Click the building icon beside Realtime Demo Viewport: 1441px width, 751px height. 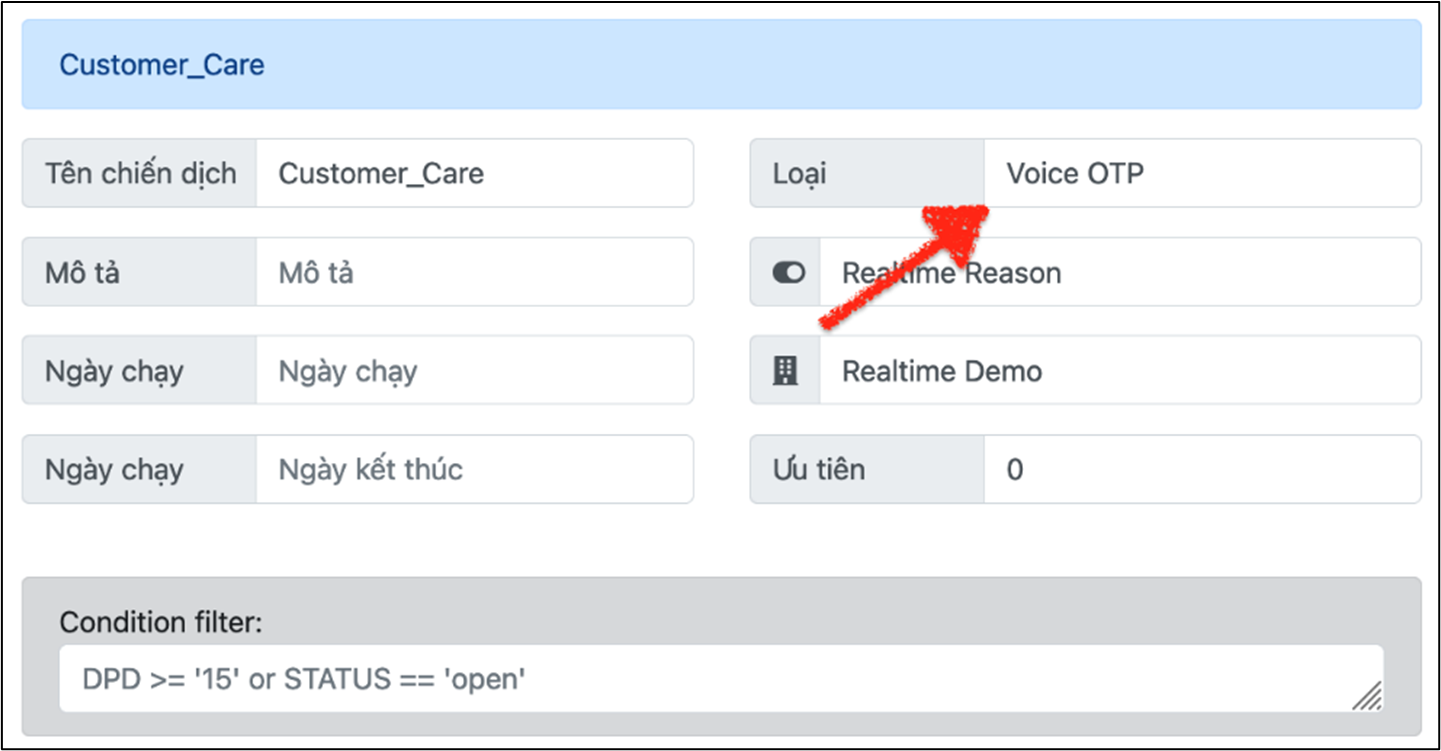coord(787,371)
